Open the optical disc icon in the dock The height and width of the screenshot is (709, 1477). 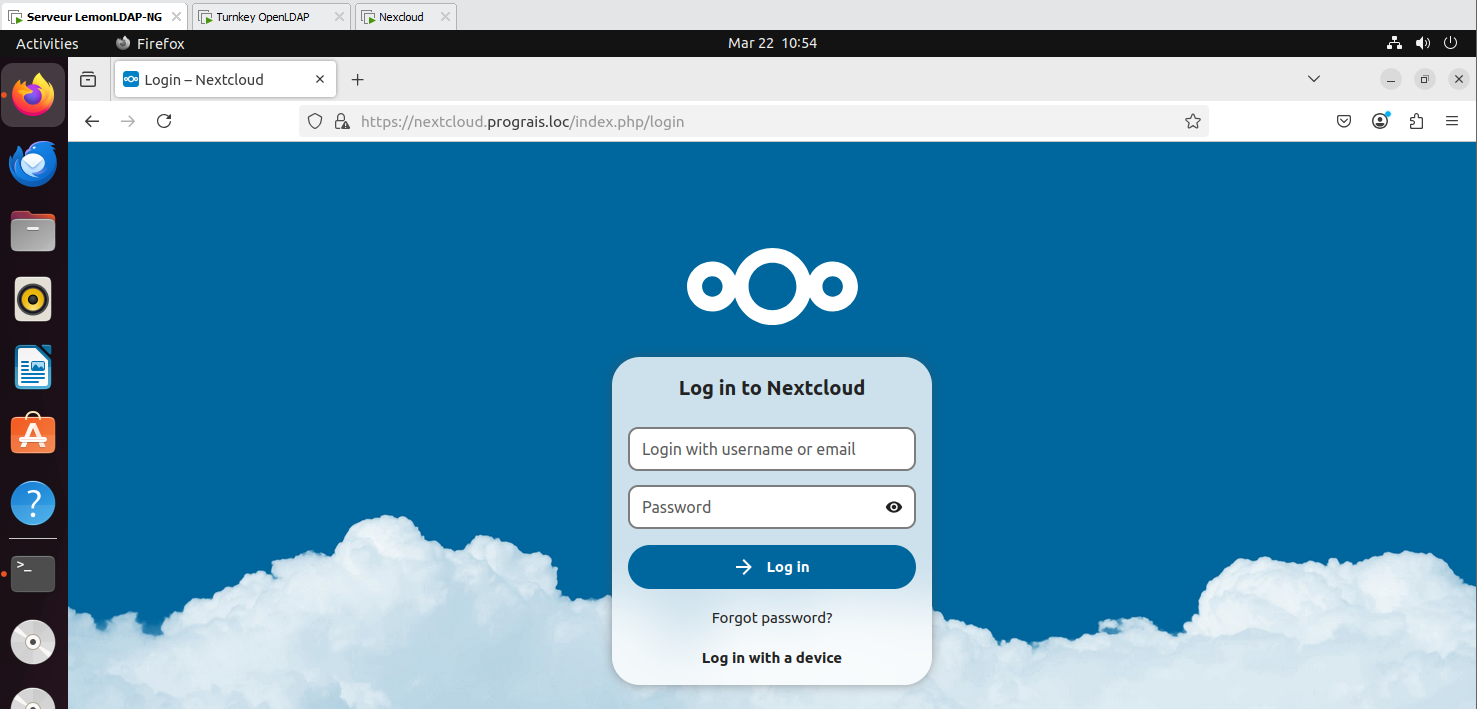[33, 642]
